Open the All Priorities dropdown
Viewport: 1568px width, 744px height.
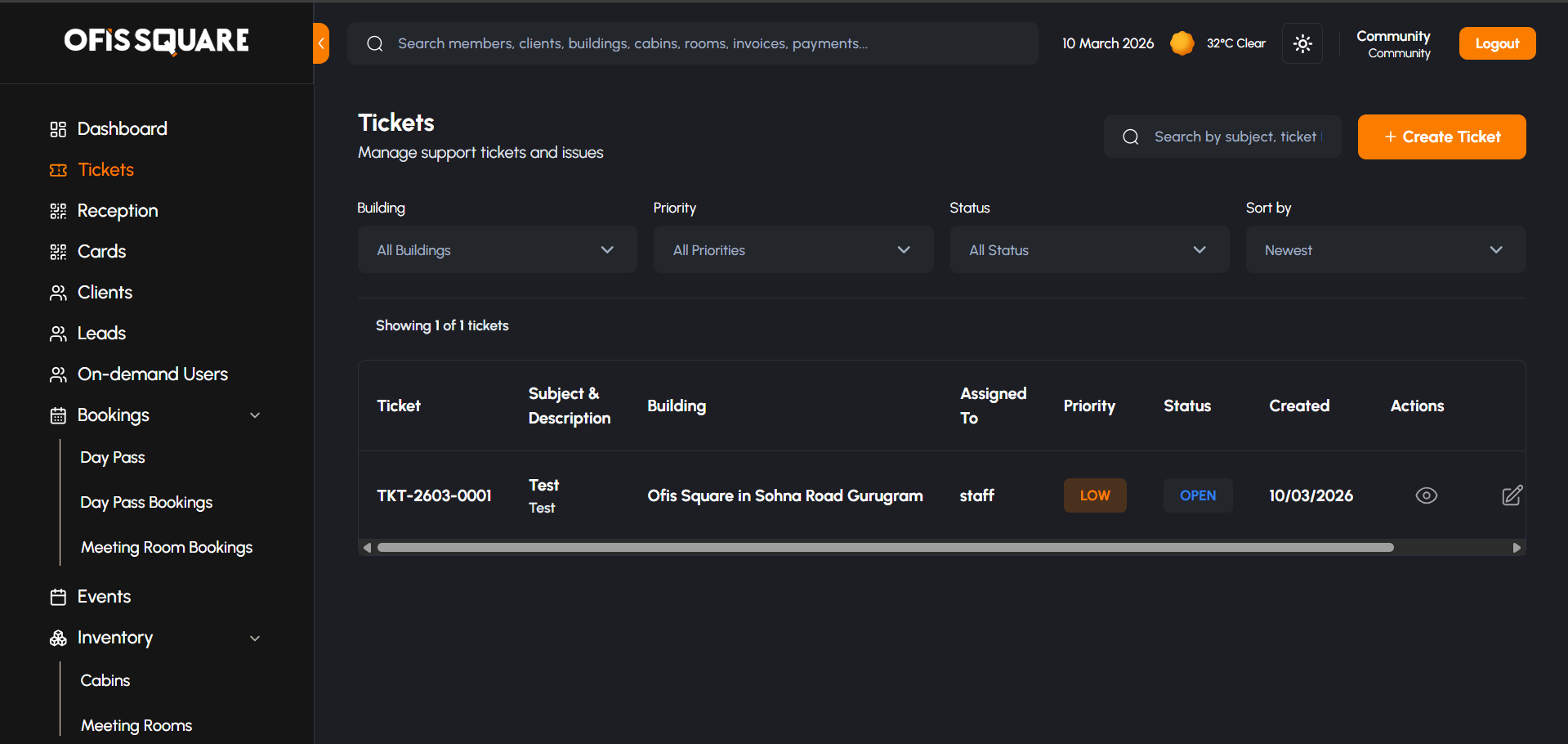pyautogui.click(x=793, y=249)
